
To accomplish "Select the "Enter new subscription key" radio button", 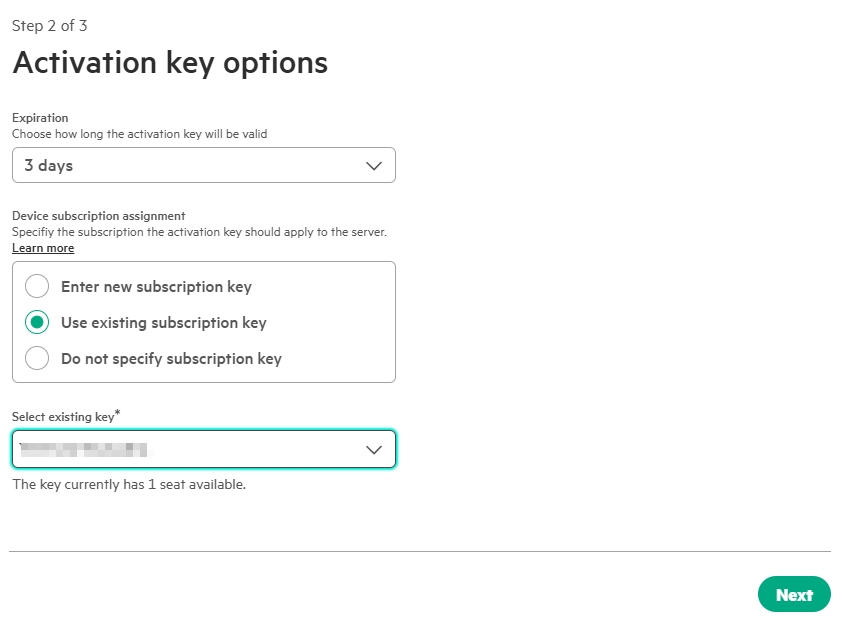I will pos(37,287).
